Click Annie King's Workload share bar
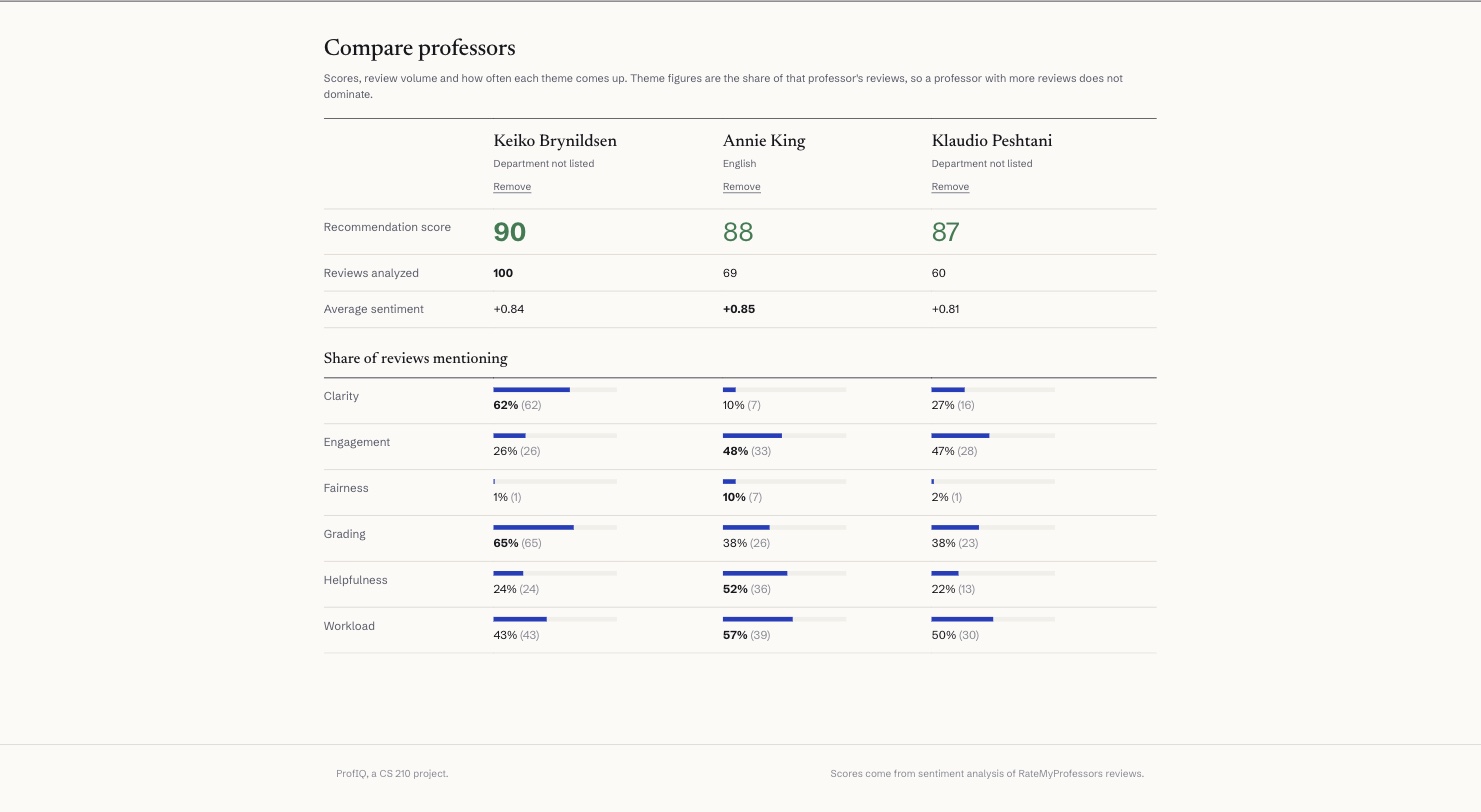1481x812 pixels. 785,619
